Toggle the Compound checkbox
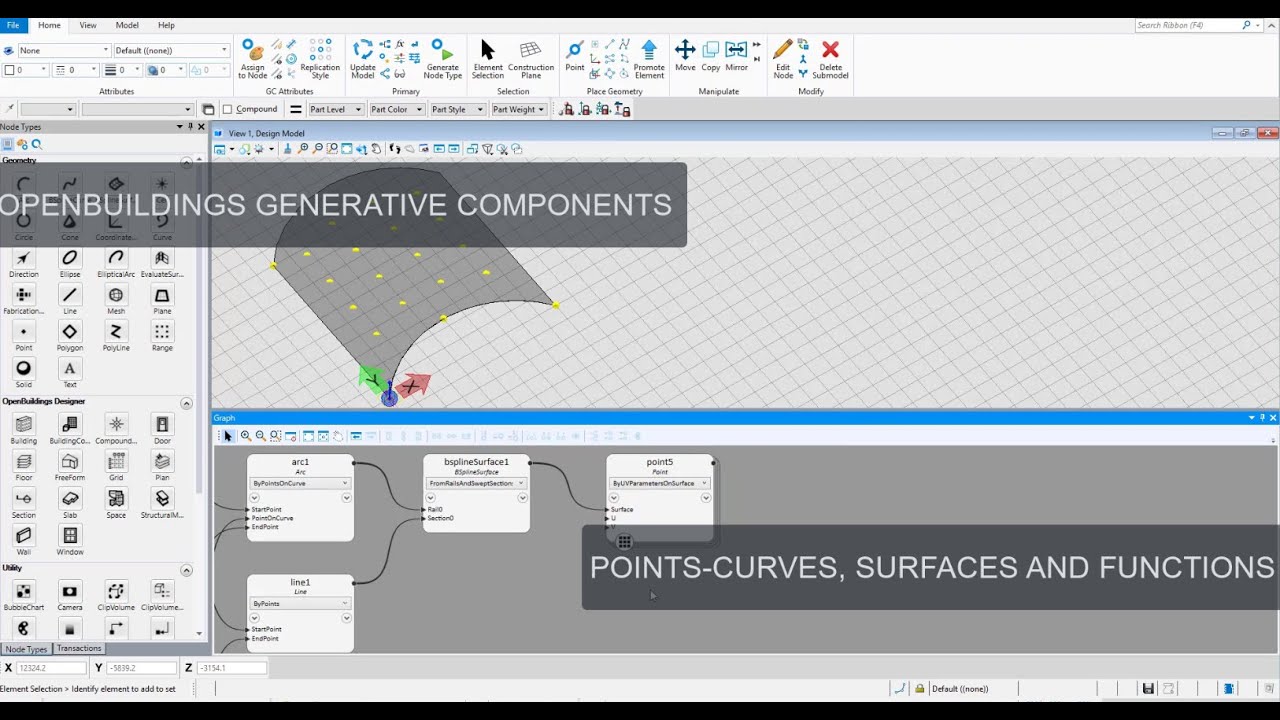Screen dimensions: 1280x720 coord(227,109)
